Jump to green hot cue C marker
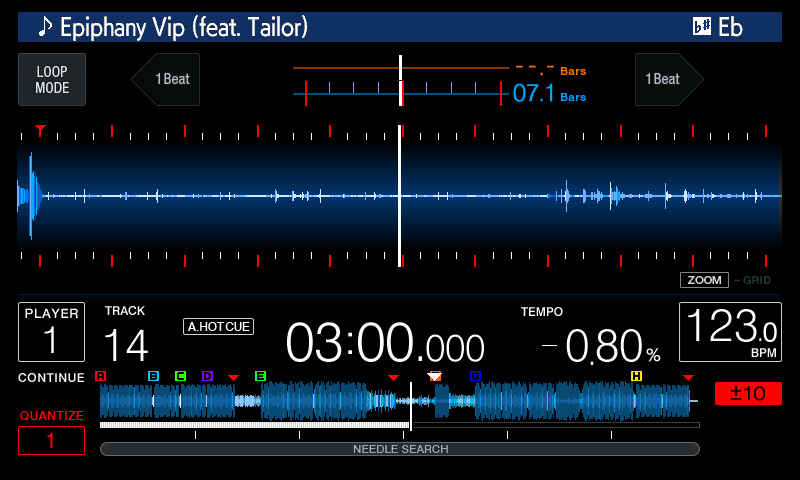The height and width of the screenshot is (480, 800). coord(180,376)
